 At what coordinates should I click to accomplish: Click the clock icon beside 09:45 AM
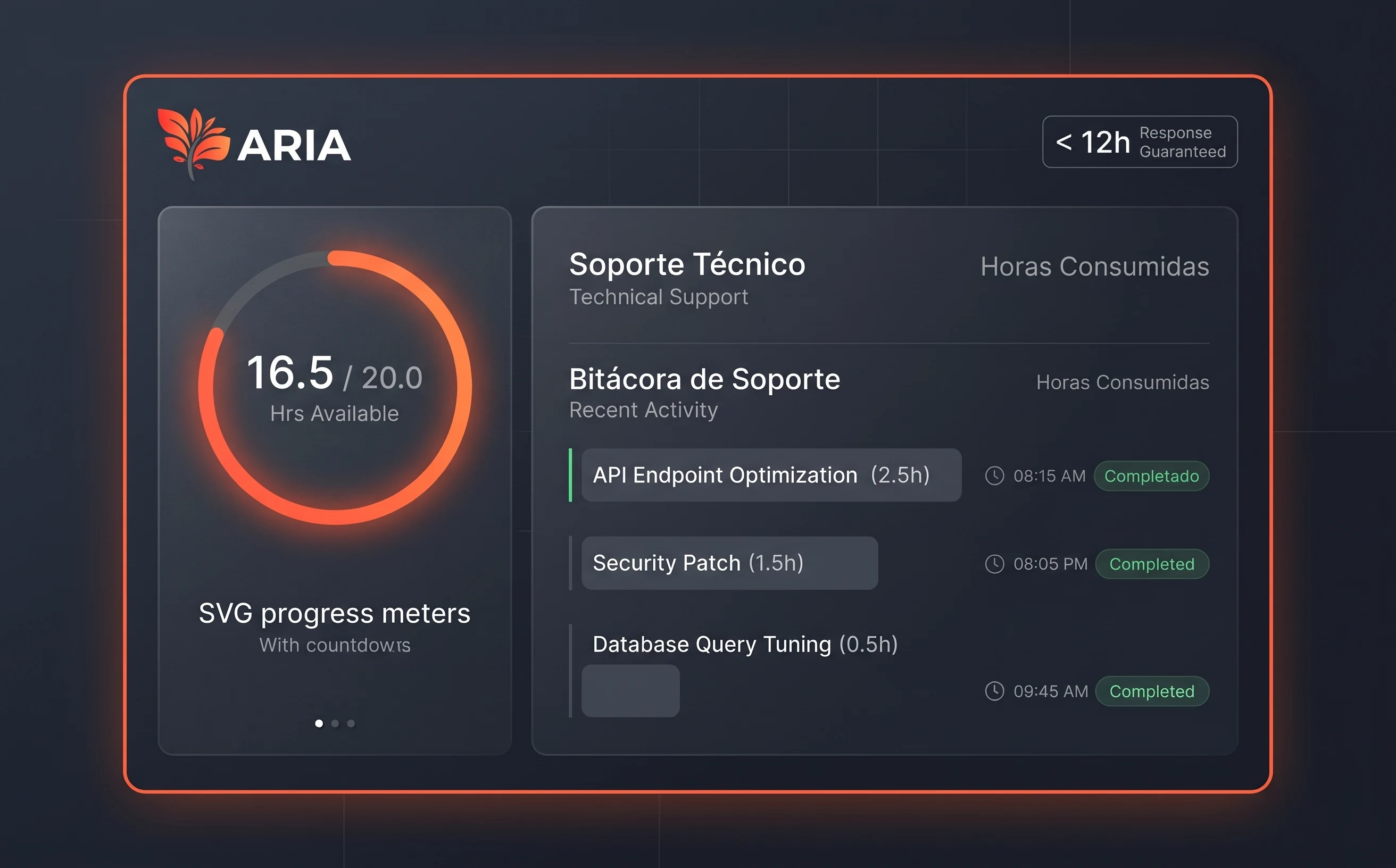995,691
